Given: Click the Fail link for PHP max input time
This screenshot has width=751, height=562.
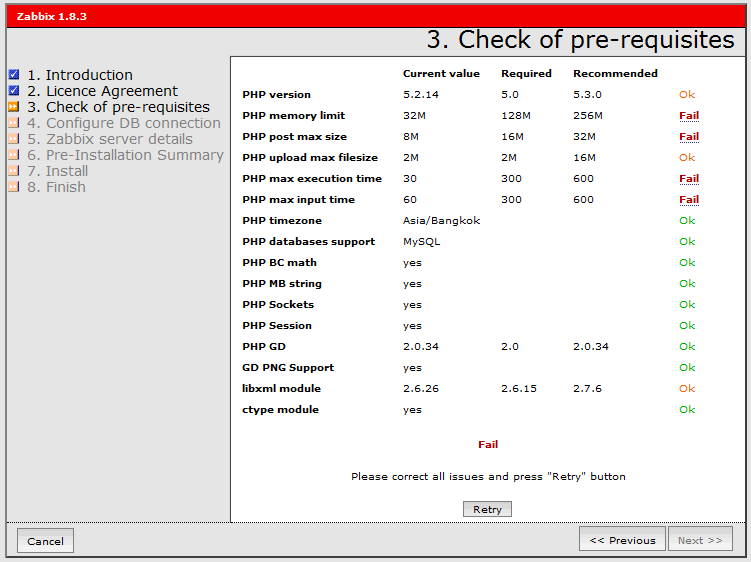Looking at the screenshot, I should [x=689, y=200].
